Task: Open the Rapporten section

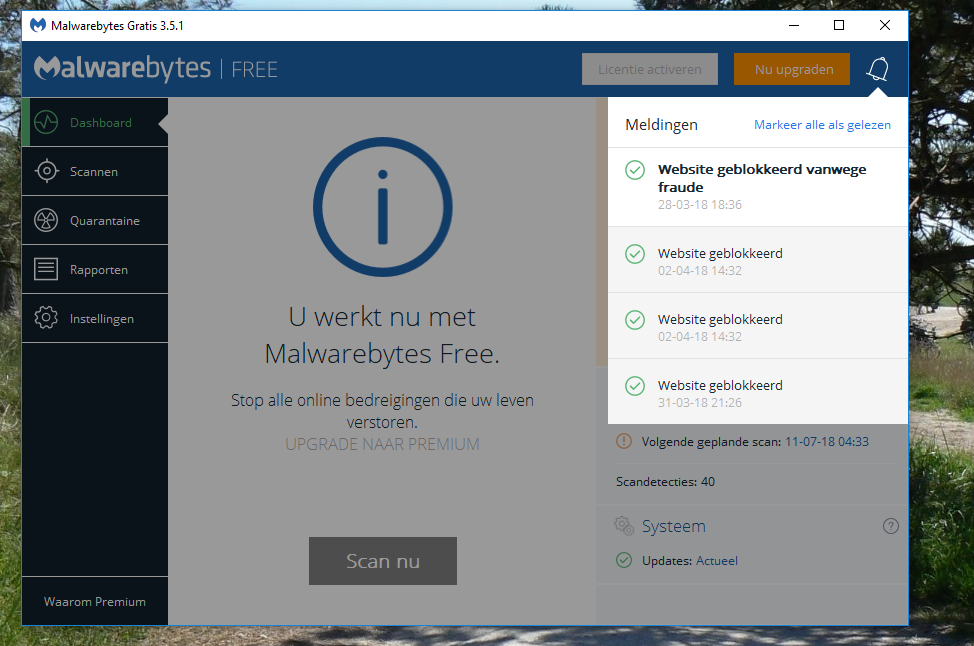Action: point(95,270)
